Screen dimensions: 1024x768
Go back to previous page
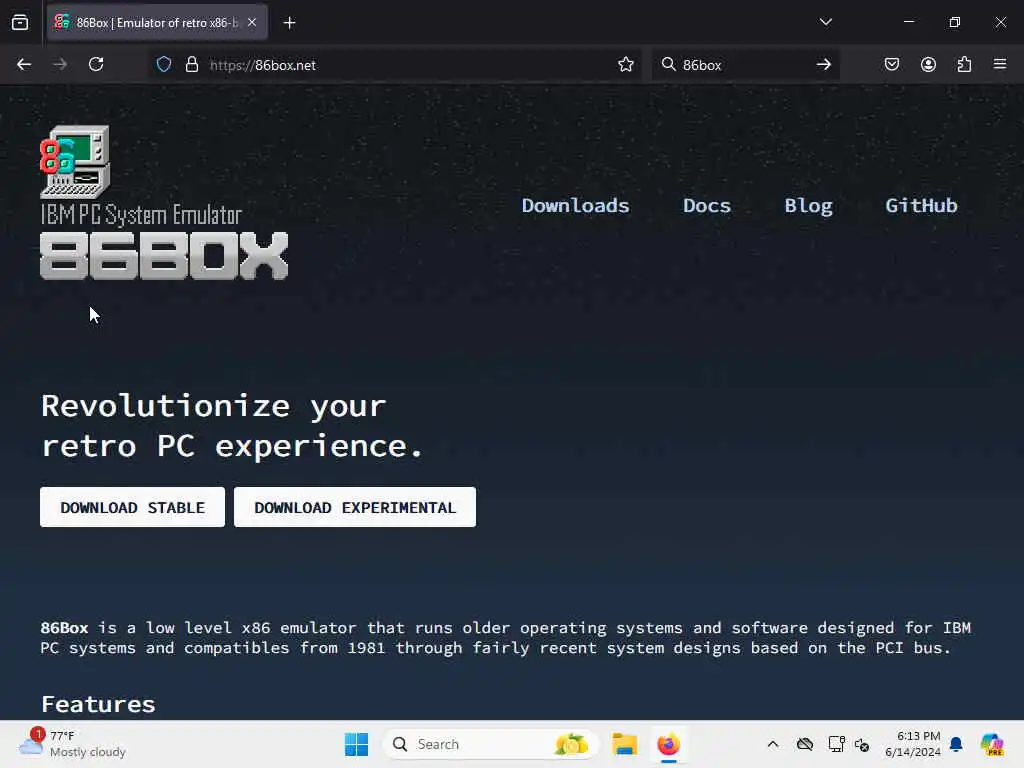(24, 65)
